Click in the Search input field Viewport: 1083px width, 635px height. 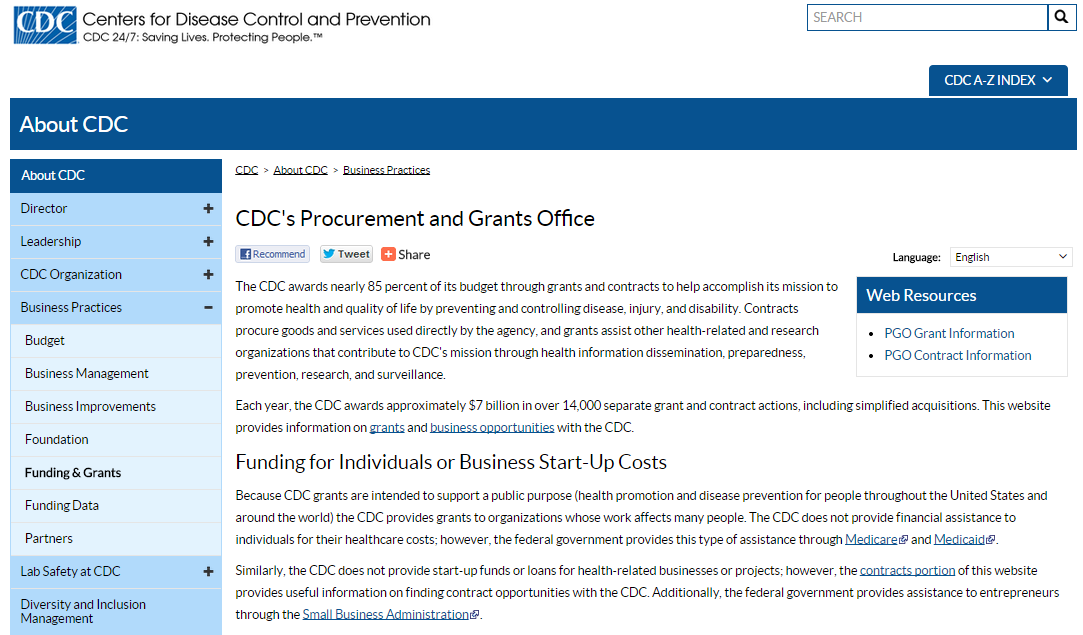pos(926,17)
